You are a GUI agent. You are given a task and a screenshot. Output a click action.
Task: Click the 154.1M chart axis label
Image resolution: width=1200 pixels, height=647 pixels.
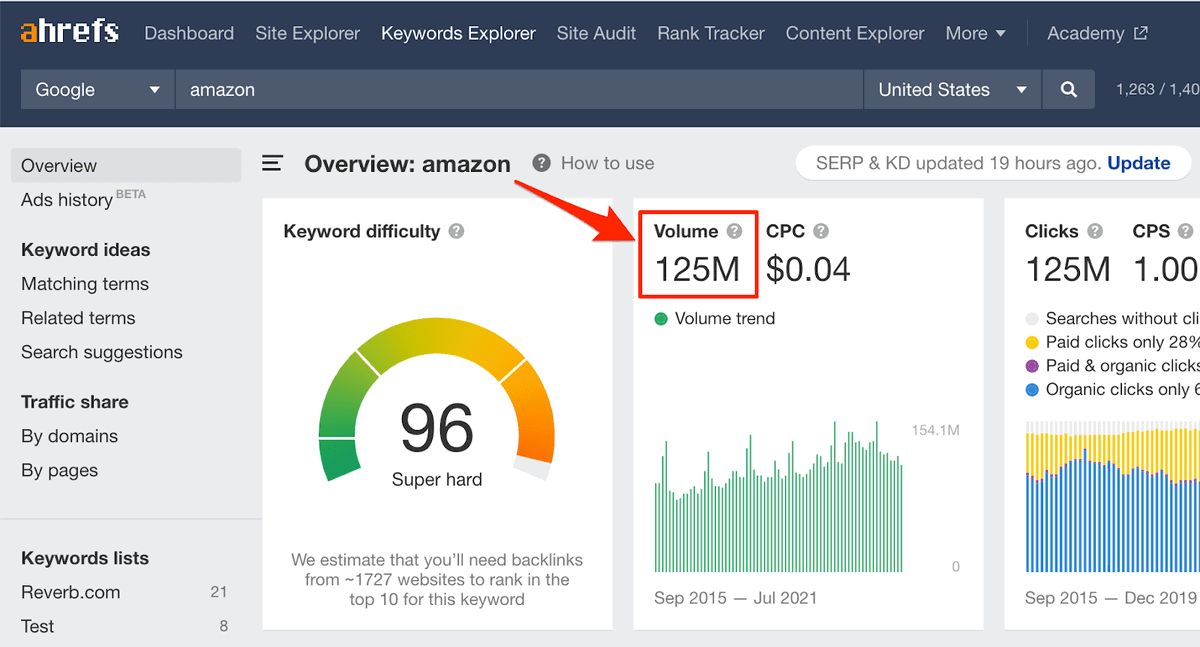935,430
